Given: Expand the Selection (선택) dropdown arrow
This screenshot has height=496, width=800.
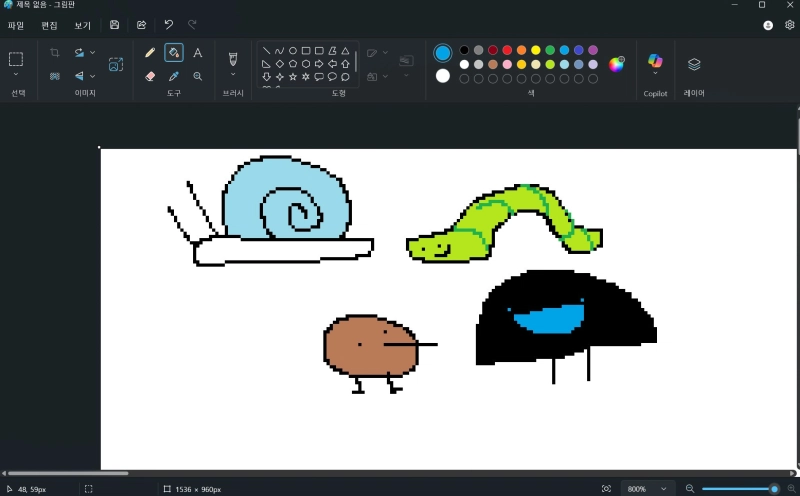Looking at the screenshot, I should click(16, 75).
